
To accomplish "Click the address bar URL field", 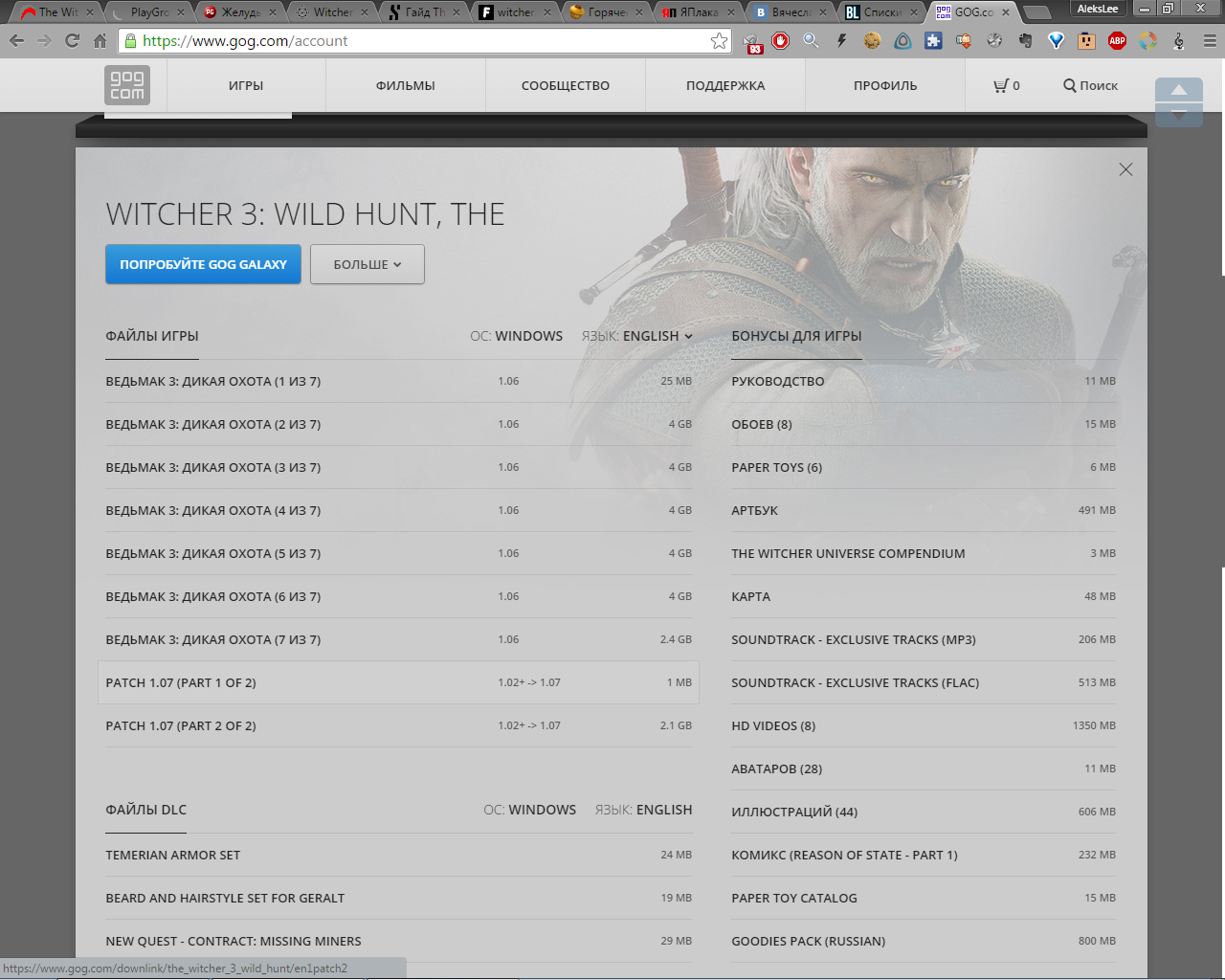I will click(421, 41).
